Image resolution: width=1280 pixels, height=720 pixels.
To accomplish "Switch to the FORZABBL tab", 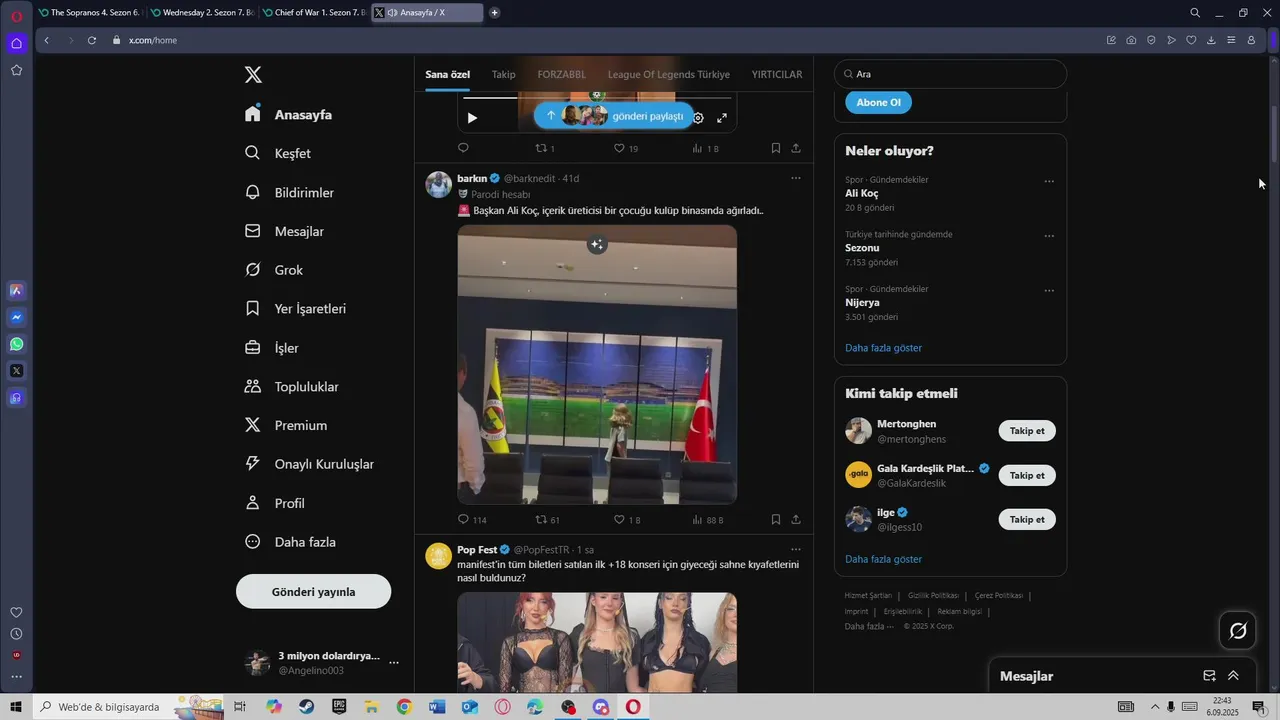I will (561, 74).
